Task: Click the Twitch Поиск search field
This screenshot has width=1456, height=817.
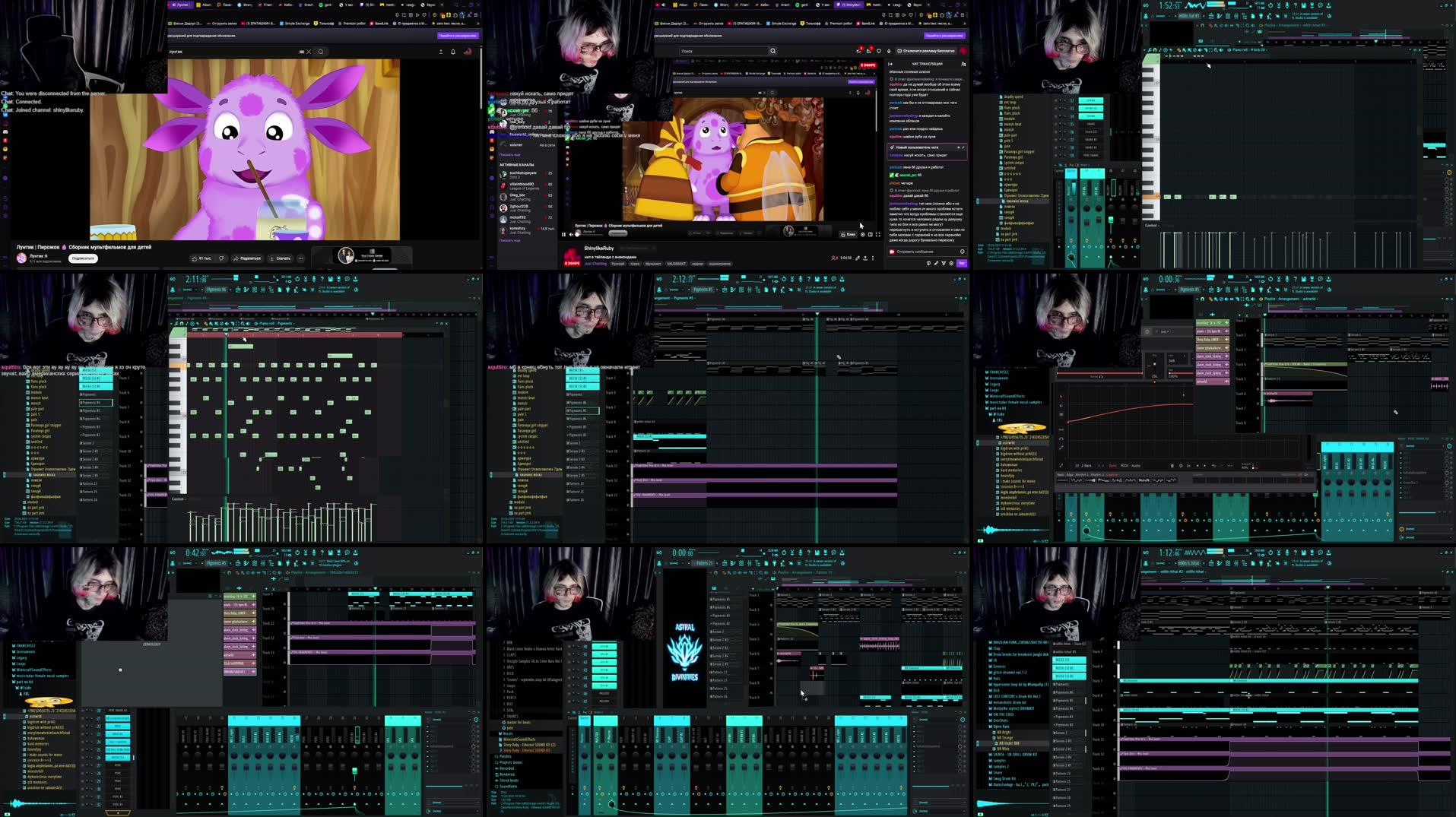Action: click(x=723, y=51)
